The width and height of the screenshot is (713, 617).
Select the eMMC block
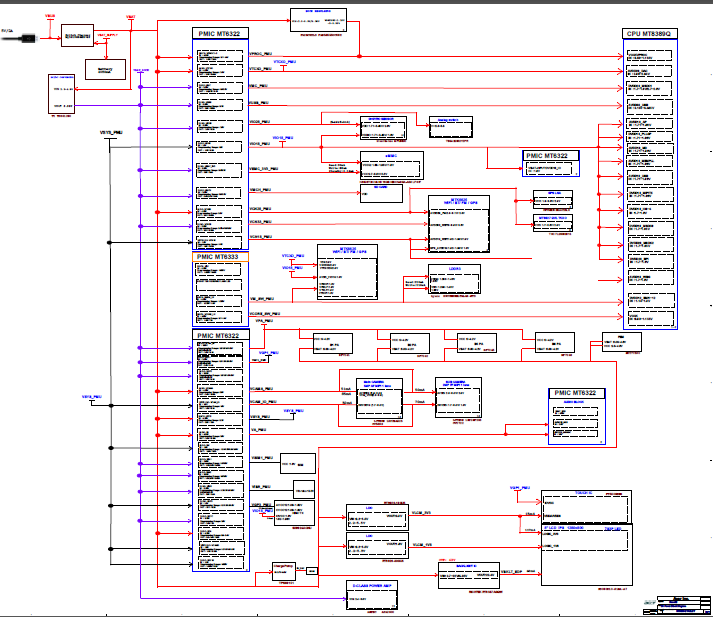point(392,166)
